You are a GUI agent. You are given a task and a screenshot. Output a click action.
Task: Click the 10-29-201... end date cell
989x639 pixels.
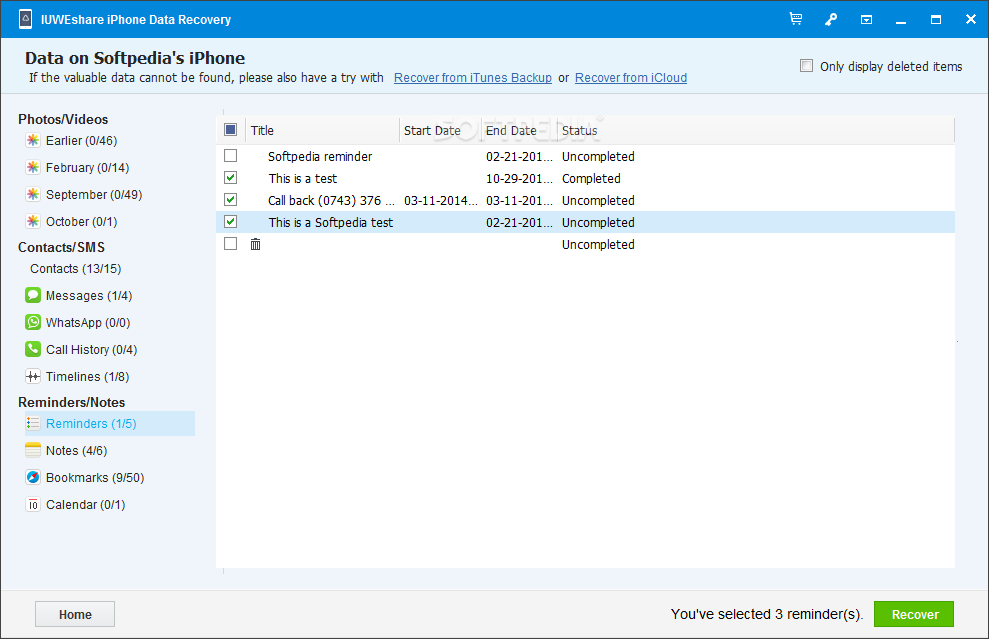[x=519, y=179]
